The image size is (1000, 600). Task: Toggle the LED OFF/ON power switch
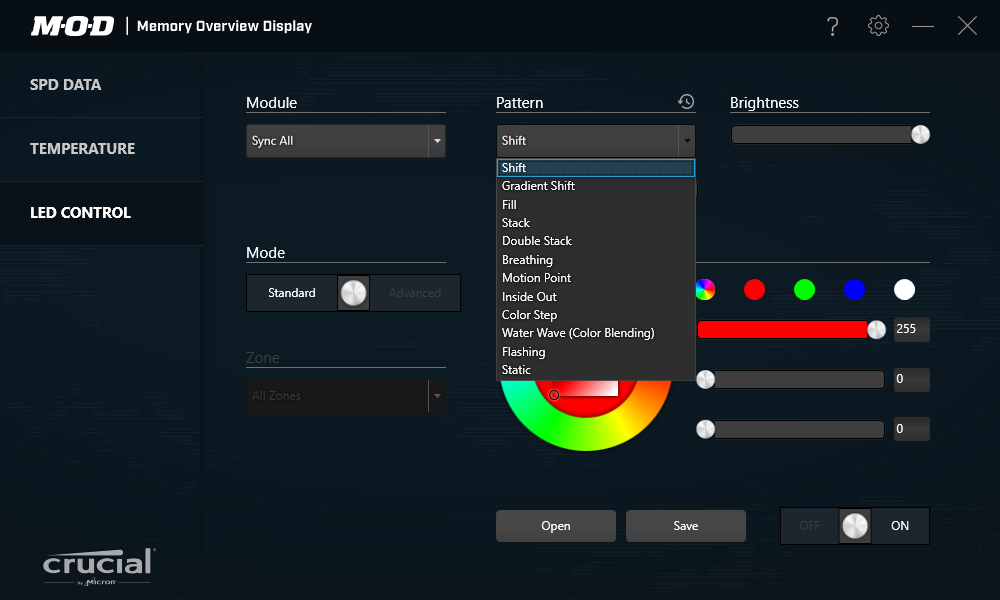(855, 526)
